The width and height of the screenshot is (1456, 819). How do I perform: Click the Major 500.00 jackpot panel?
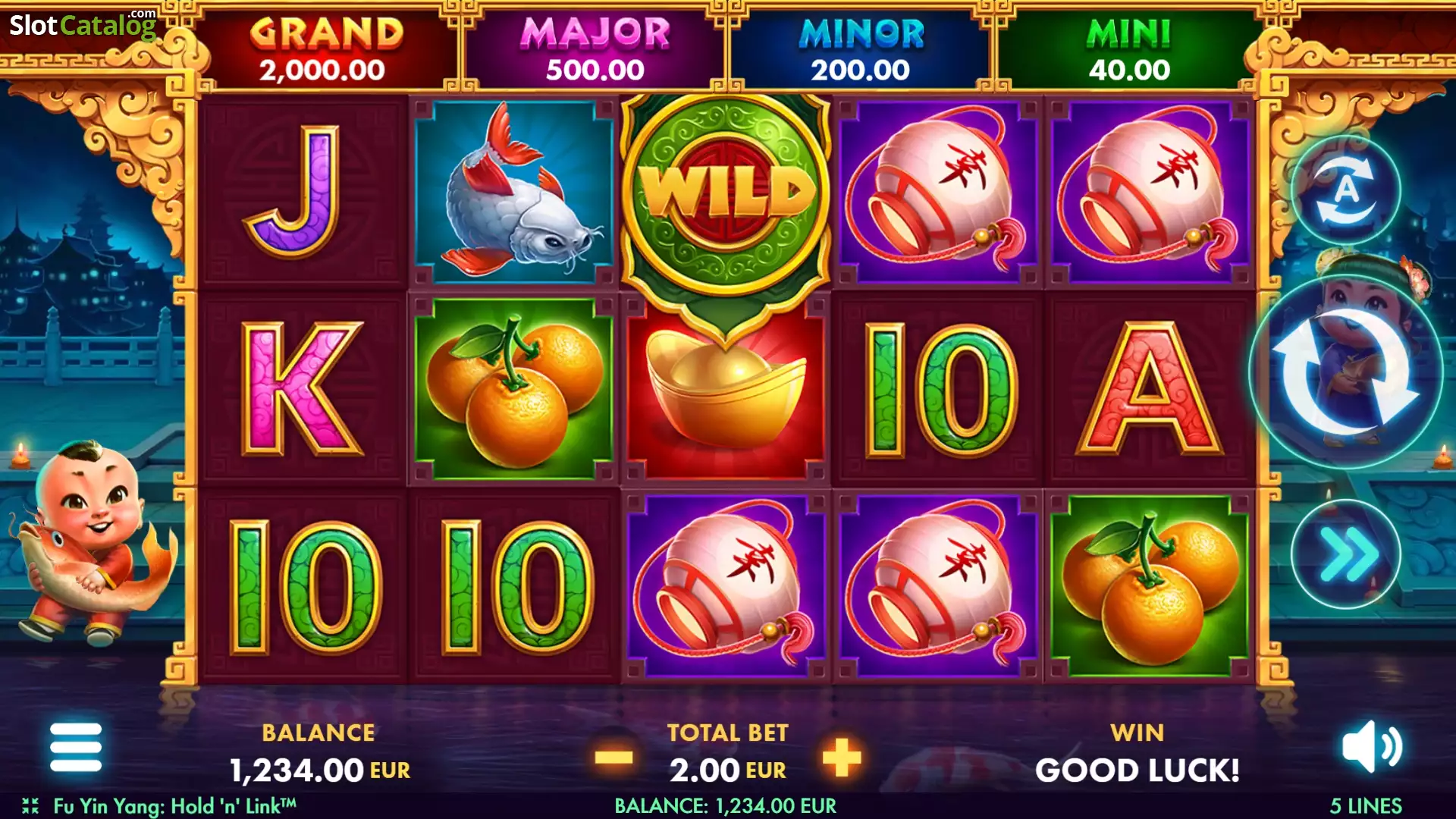pyautogui.click(x=595, y=50)
